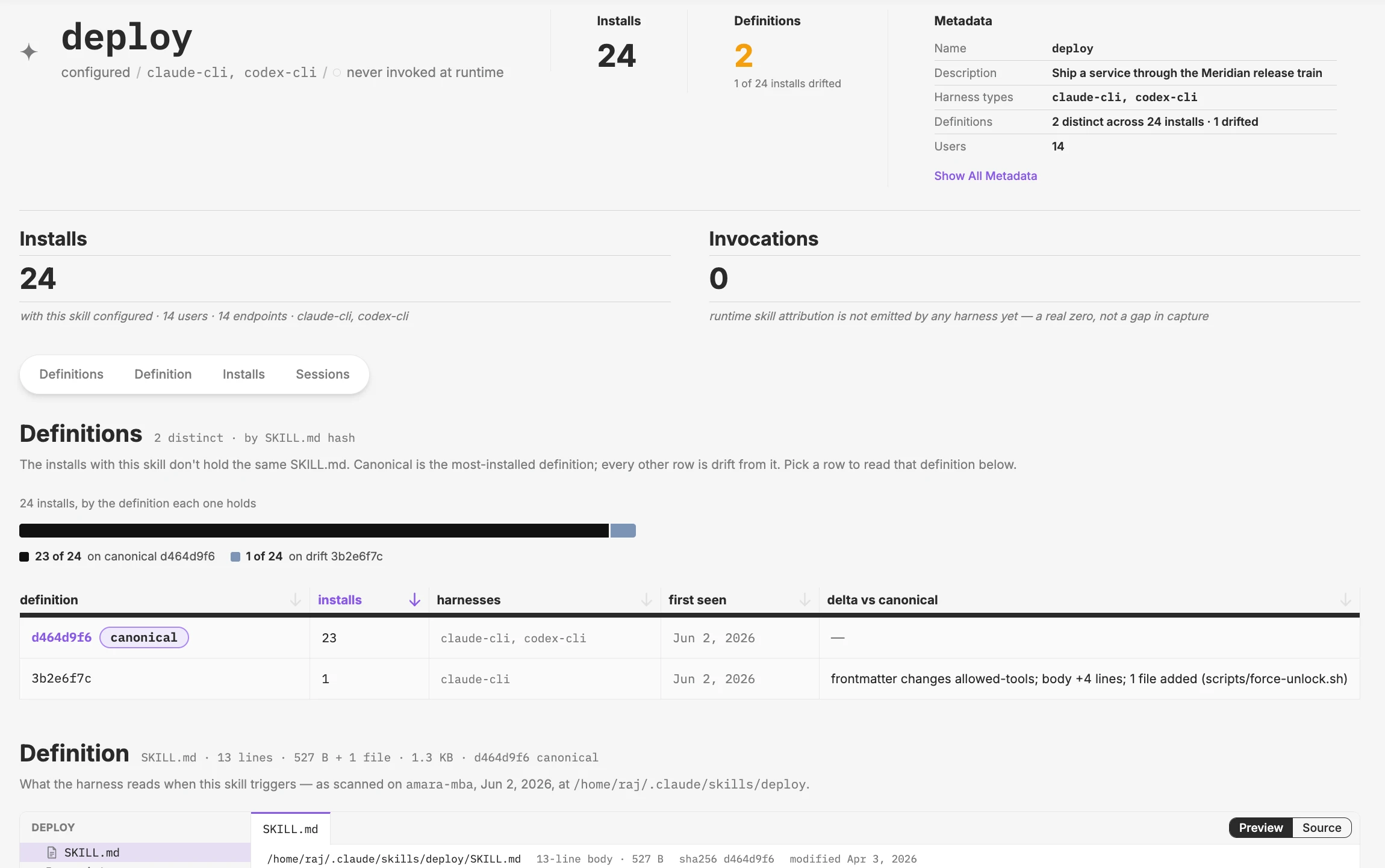Click the Users value 14

click(1058, 146)
